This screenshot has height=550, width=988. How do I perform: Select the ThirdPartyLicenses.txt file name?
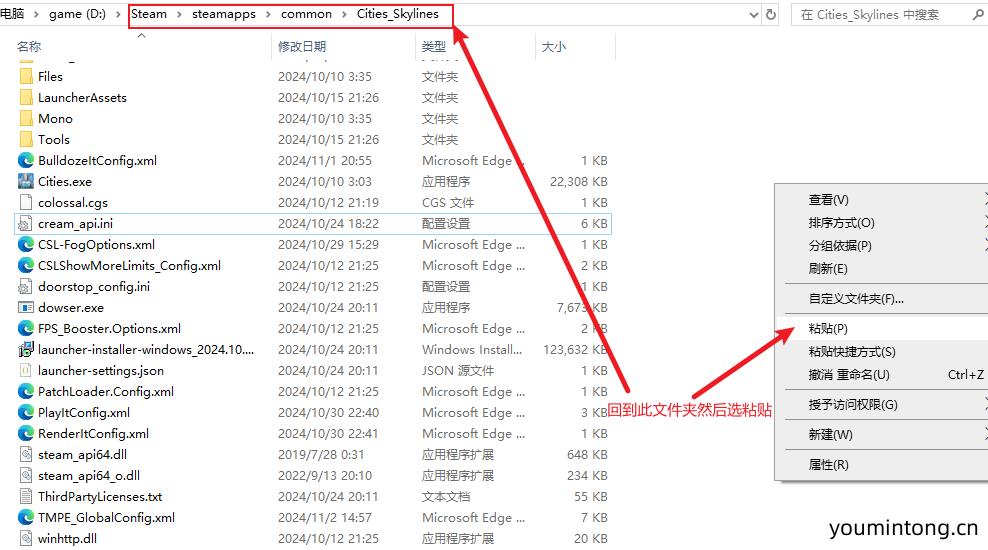point(100,496)
